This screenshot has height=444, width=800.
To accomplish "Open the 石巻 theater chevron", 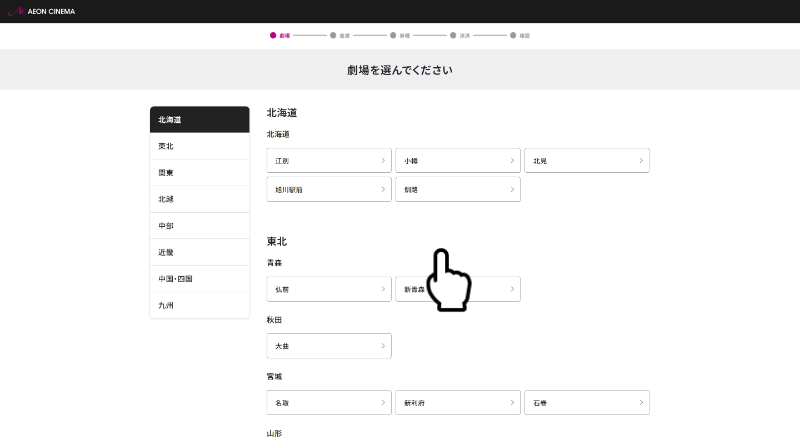I will coord(641,403).
